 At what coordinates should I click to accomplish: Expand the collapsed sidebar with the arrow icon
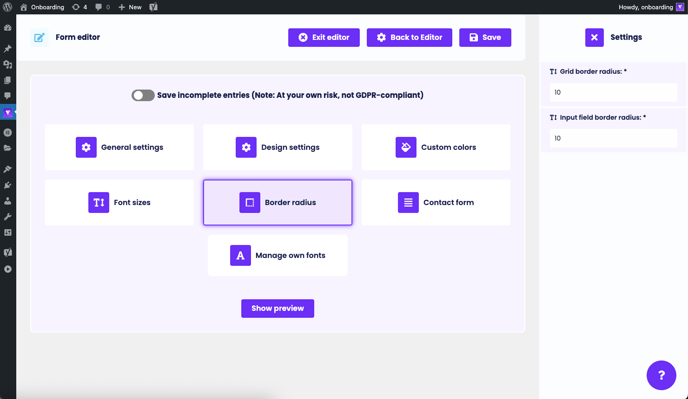point(7,269)
